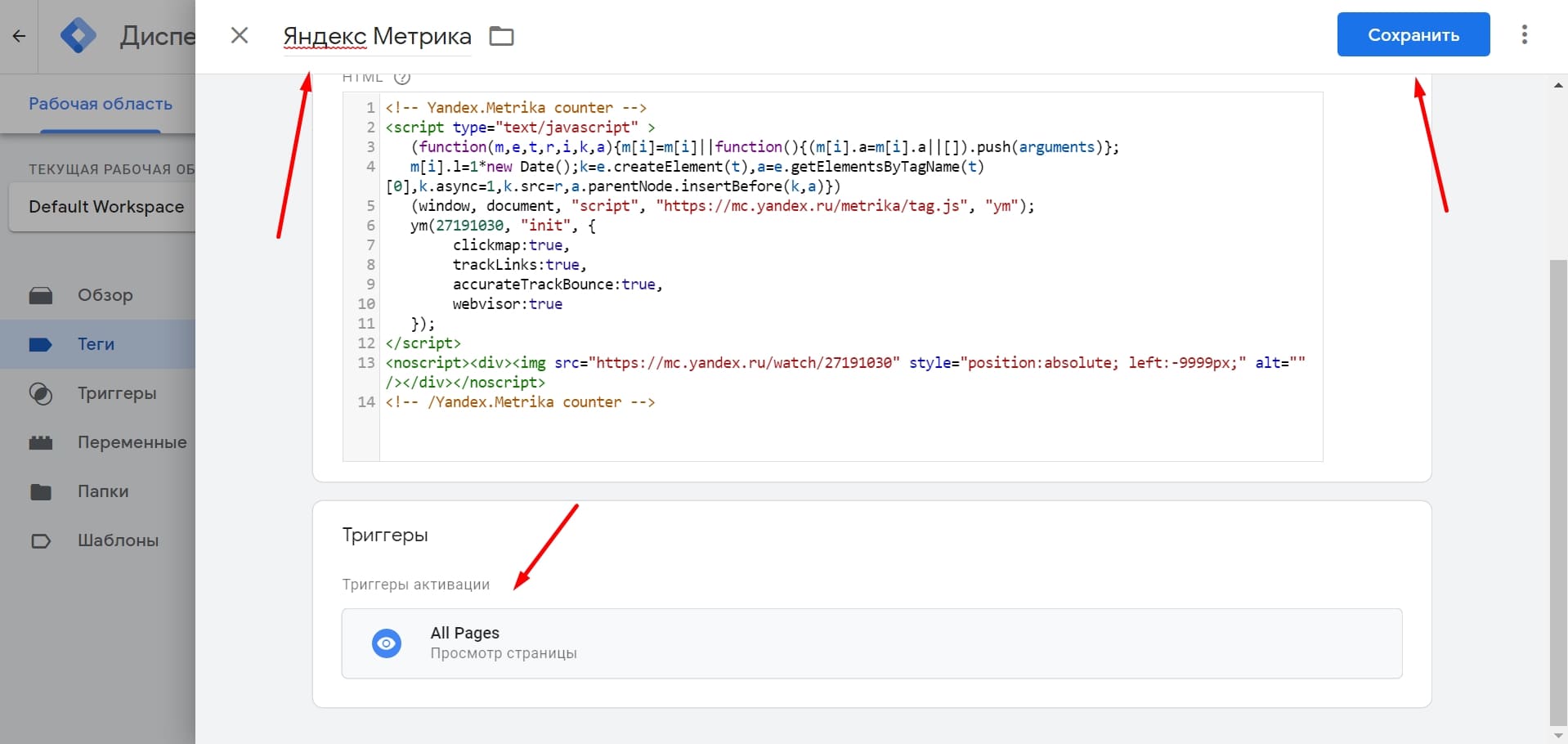Open Шаблоны in the sidebar menu
The width and height of the screenshot is (1568, 744).
[98, 540]
